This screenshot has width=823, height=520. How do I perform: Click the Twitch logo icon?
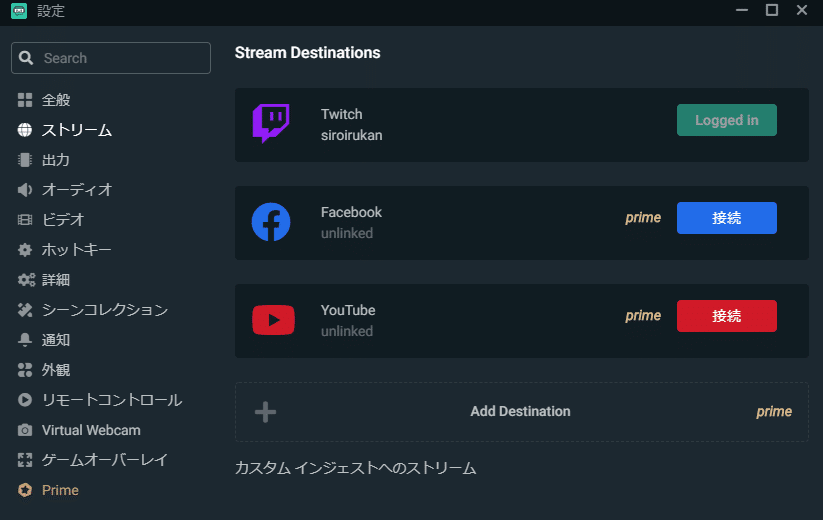click(270, 123)
